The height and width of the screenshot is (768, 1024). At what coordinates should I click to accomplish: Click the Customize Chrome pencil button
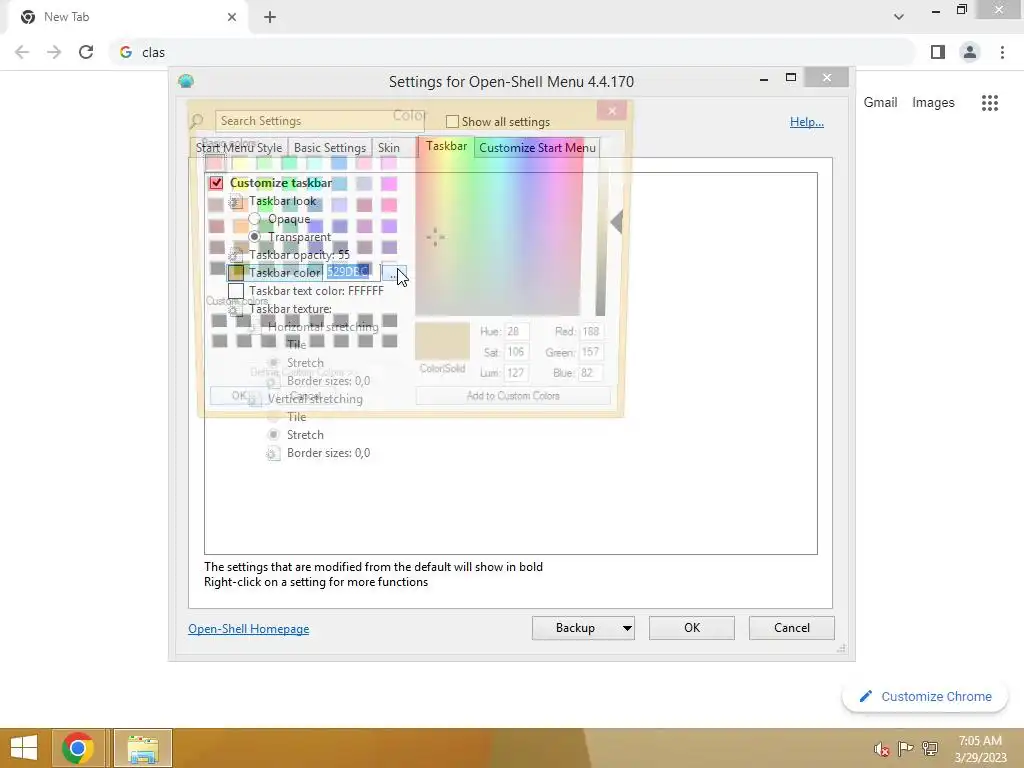click(x=925, y=697)
